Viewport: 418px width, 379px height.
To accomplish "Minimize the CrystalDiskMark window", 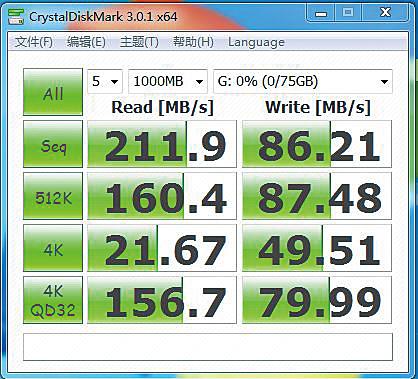I will (321, 14).
